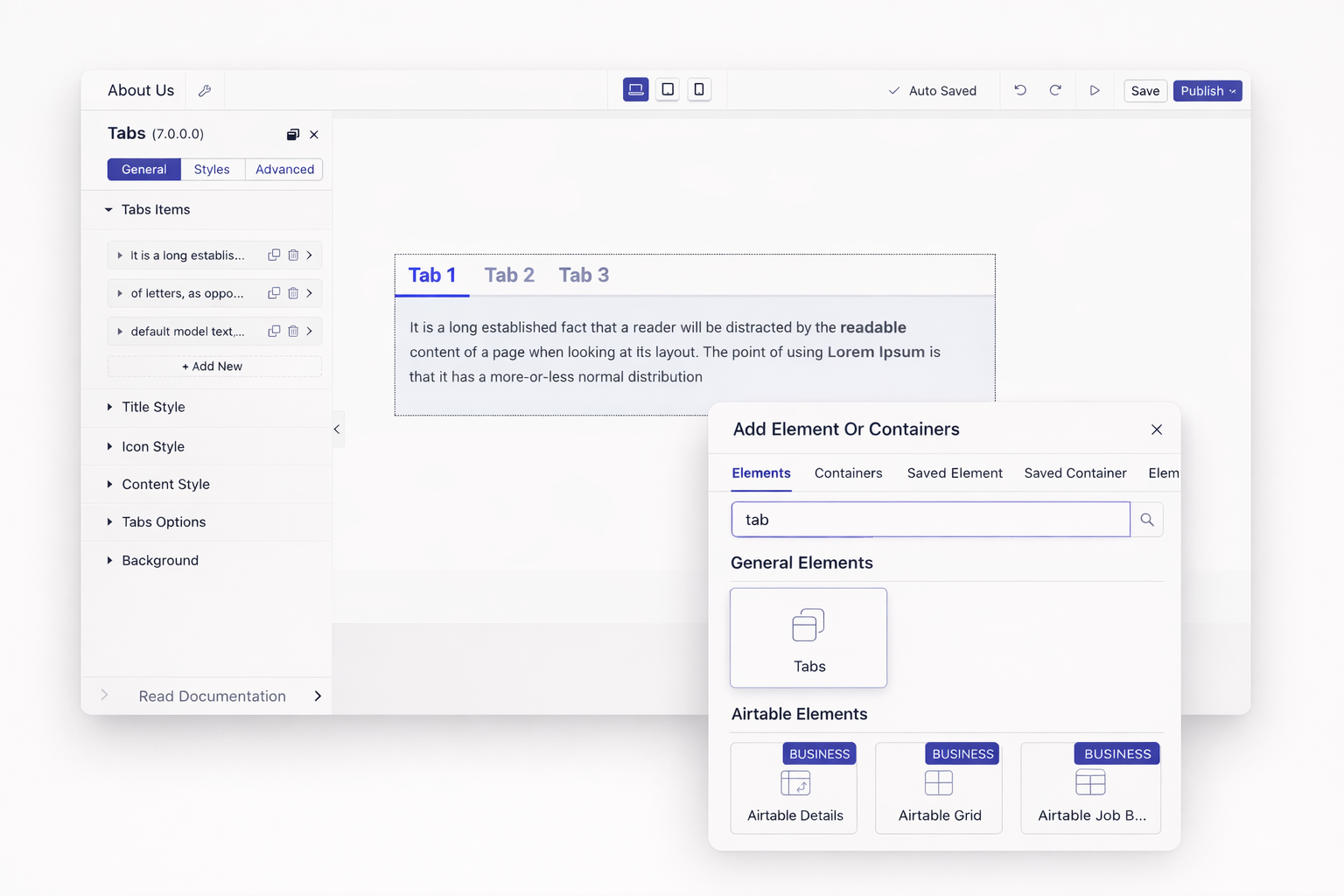
Task: Click the panel pop-out icon next to Tabs title
Action: coord(293,134)
